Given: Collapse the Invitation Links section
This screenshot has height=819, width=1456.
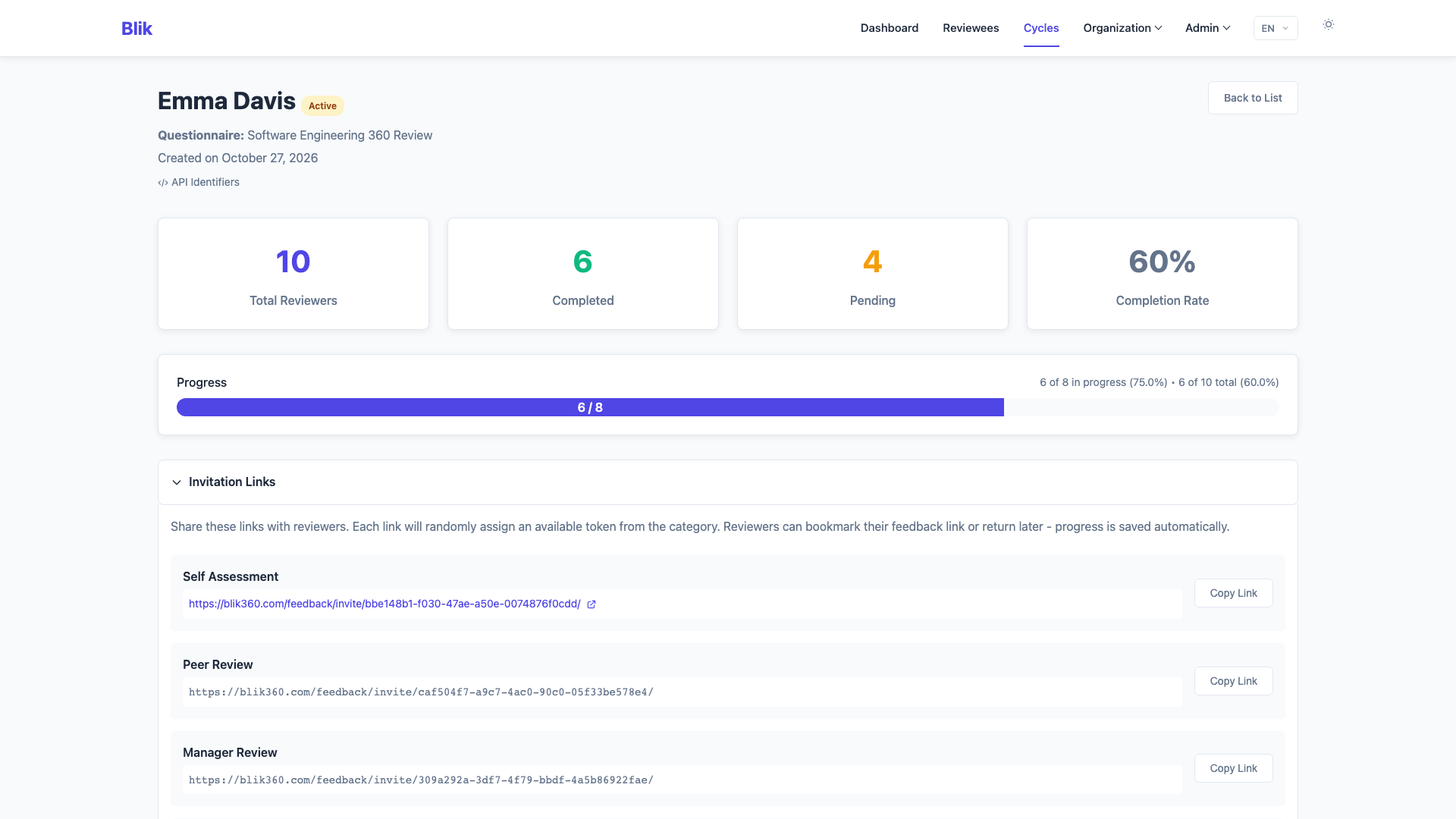Looking at the screenshot, I should coord(728,482).
